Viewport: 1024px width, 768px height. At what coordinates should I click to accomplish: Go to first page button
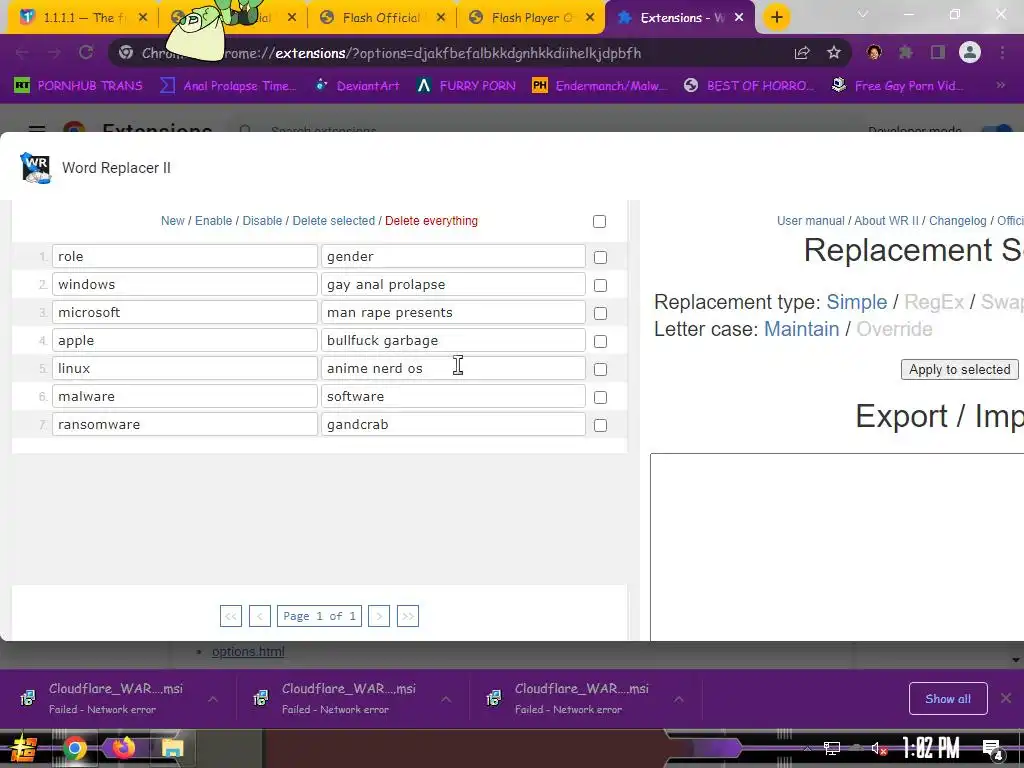pos(231,616)
